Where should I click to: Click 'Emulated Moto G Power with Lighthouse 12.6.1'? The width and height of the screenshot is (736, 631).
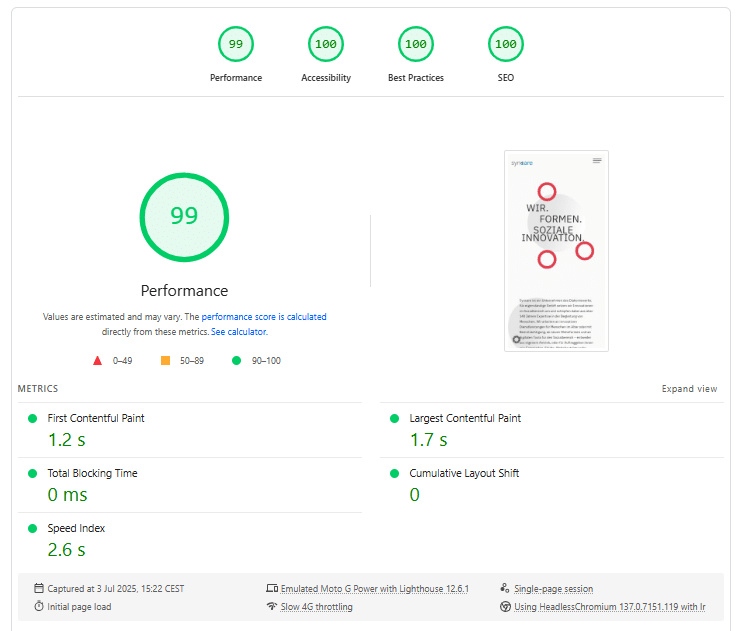click(x=375, y=589)
